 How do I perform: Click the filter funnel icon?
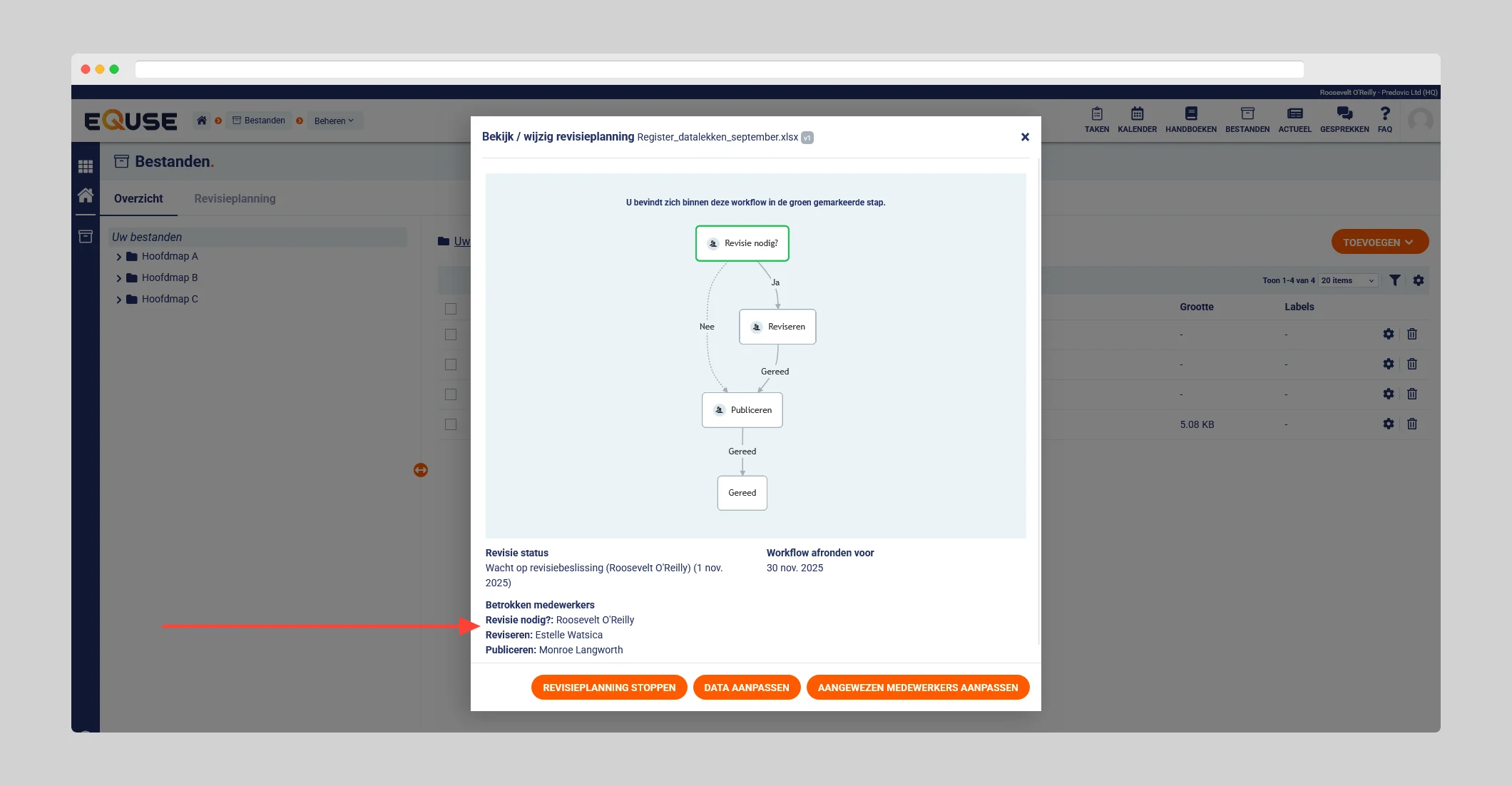(1394, 280)
